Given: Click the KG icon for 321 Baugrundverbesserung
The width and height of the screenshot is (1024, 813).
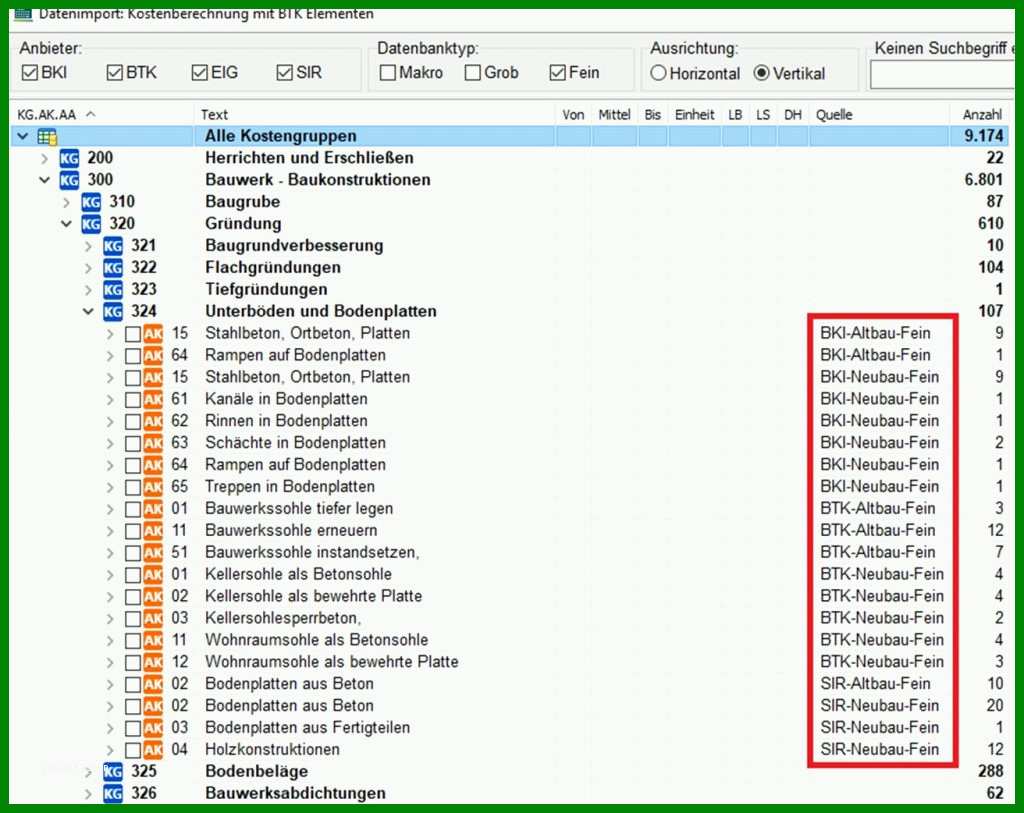Looking at the screenshot, I should pos(113,246).
